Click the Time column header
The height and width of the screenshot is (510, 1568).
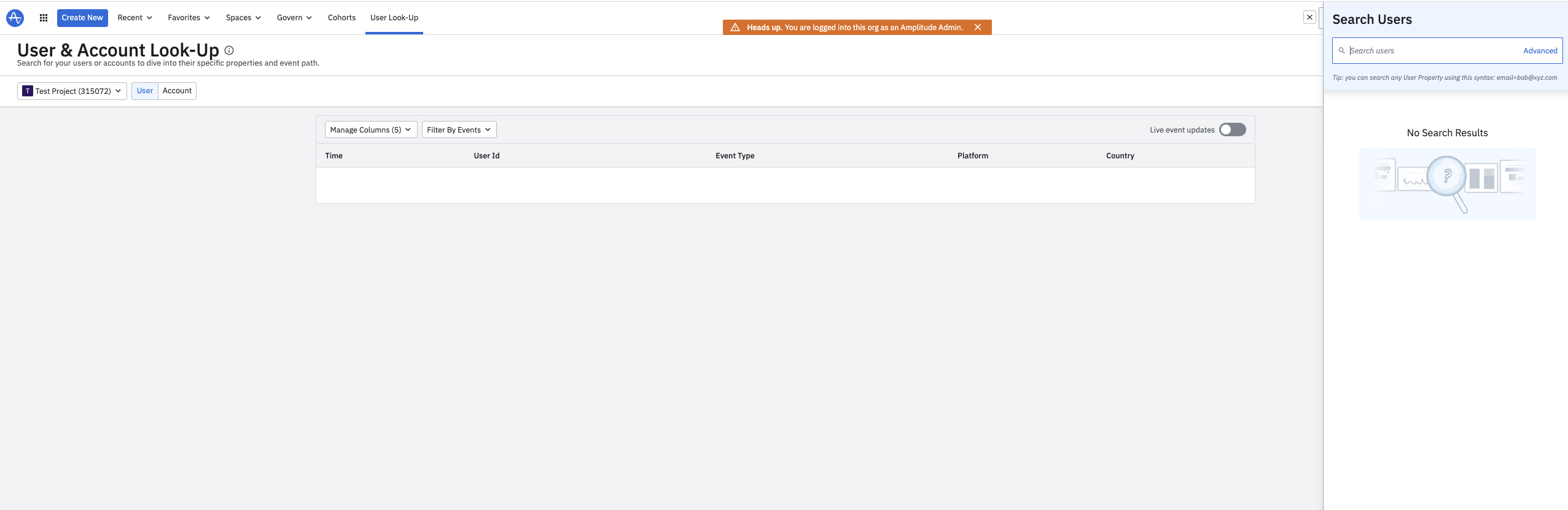click(334, 156)
